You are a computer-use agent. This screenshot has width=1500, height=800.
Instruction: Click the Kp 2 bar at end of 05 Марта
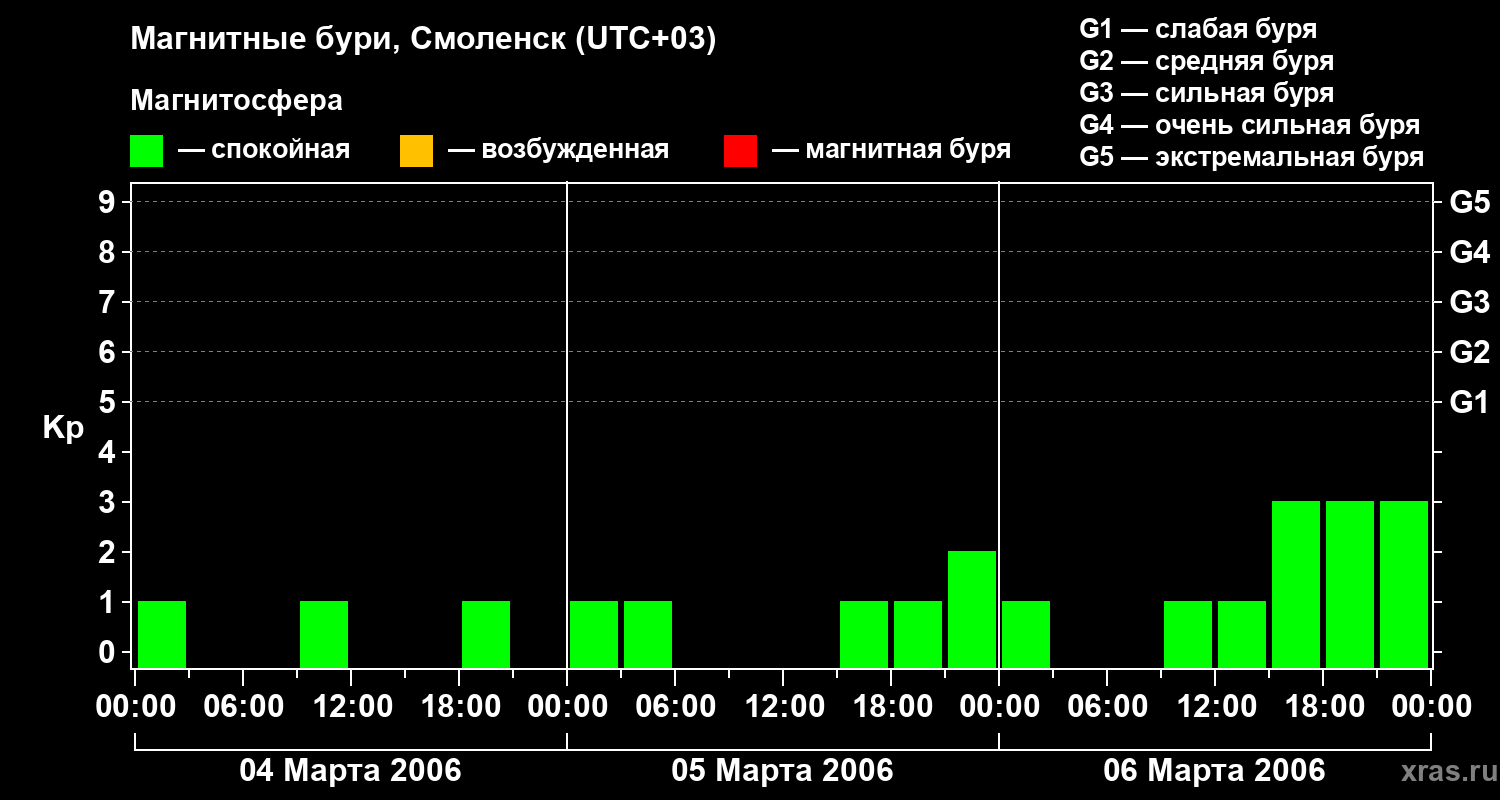(x=972, y=609)
